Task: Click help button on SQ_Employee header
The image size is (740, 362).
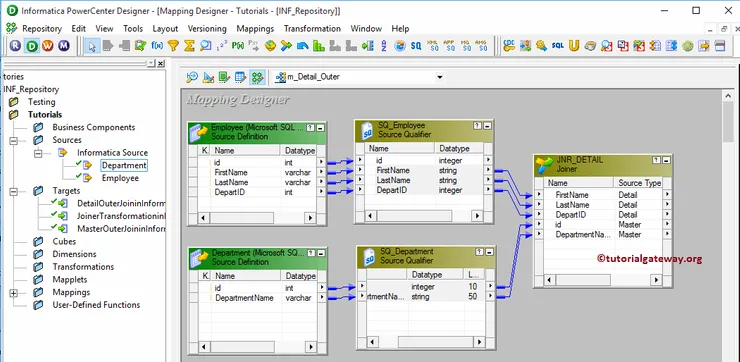Action: (478, 126)
